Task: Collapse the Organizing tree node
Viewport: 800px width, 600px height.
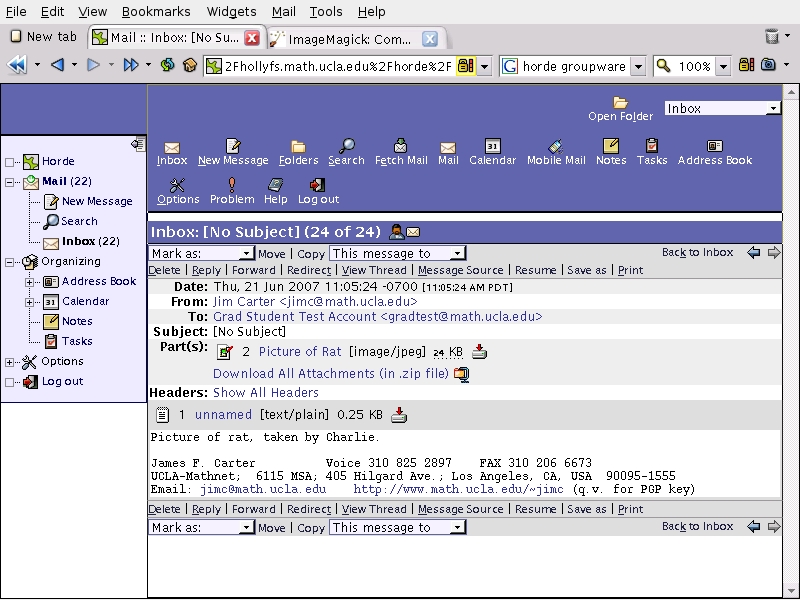Action: [11, 262]
